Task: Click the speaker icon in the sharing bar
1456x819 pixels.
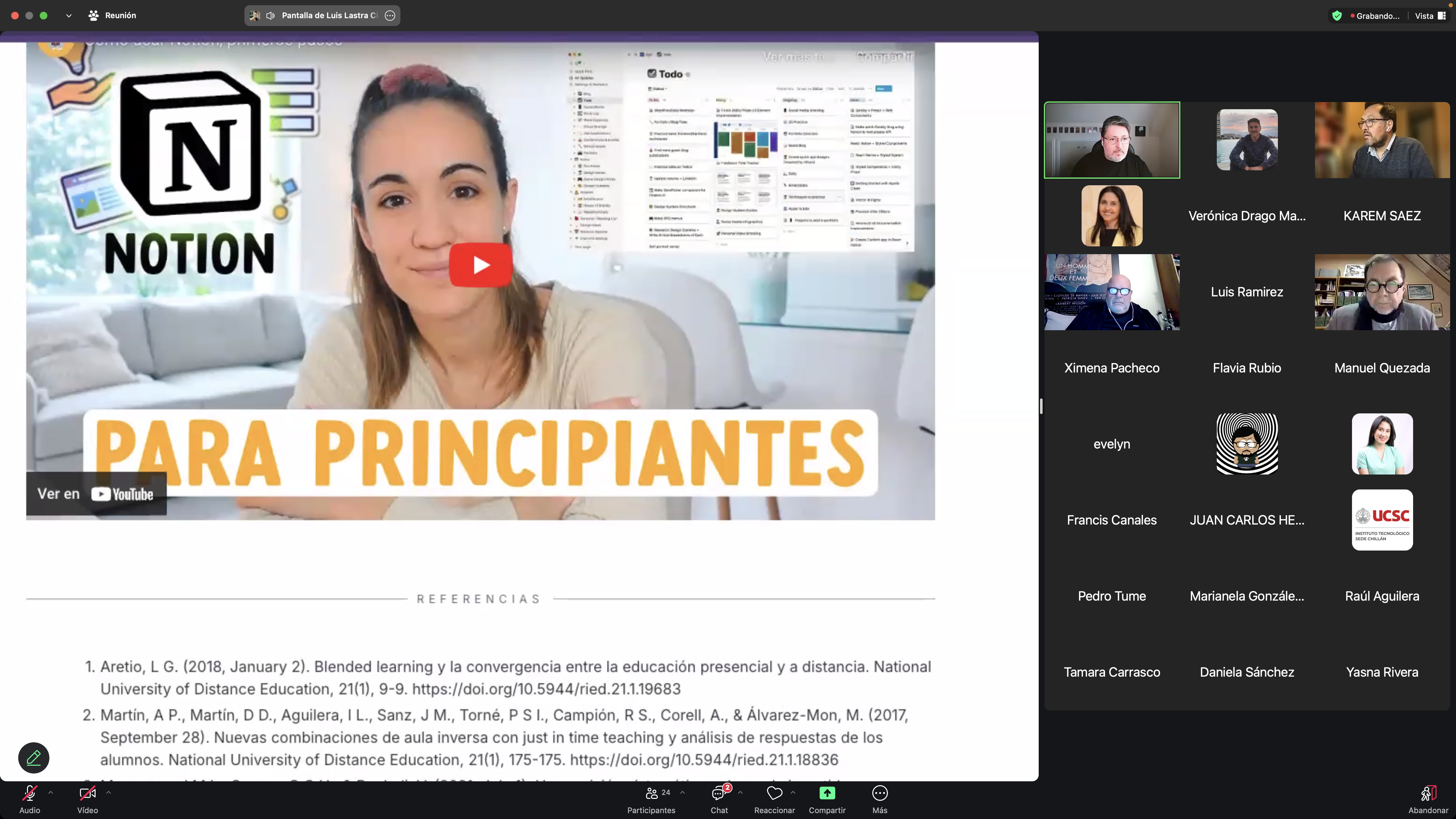Action: (271, 16)
